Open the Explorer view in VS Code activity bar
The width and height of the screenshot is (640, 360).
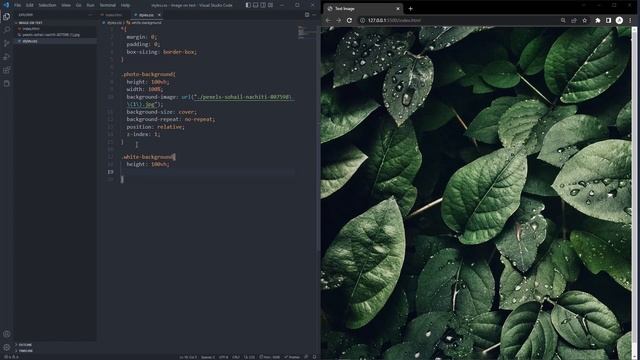pyautogui.click(x=7, y=16)
